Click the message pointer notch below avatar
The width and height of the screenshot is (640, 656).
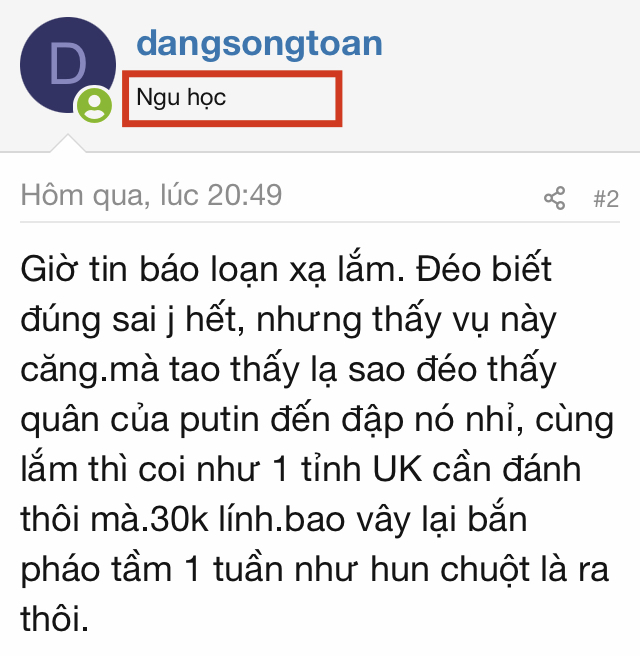point(68,143)
